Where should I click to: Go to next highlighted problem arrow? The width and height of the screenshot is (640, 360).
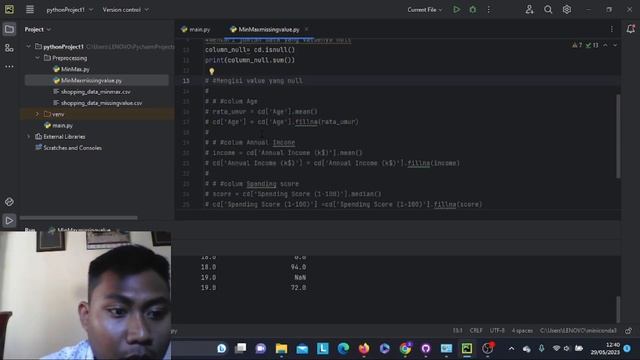click(x=615, y=45)
